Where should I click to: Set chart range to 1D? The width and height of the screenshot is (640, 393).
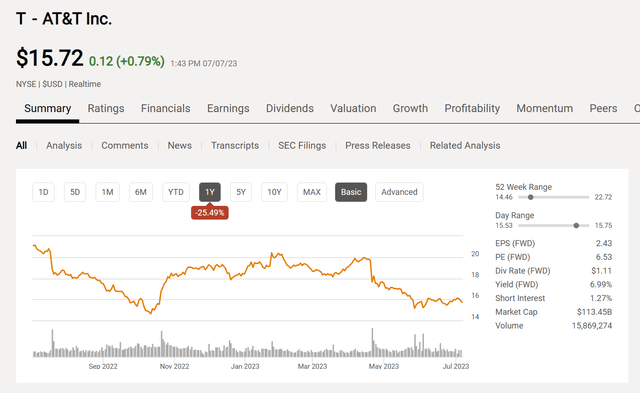coord(43,192)
